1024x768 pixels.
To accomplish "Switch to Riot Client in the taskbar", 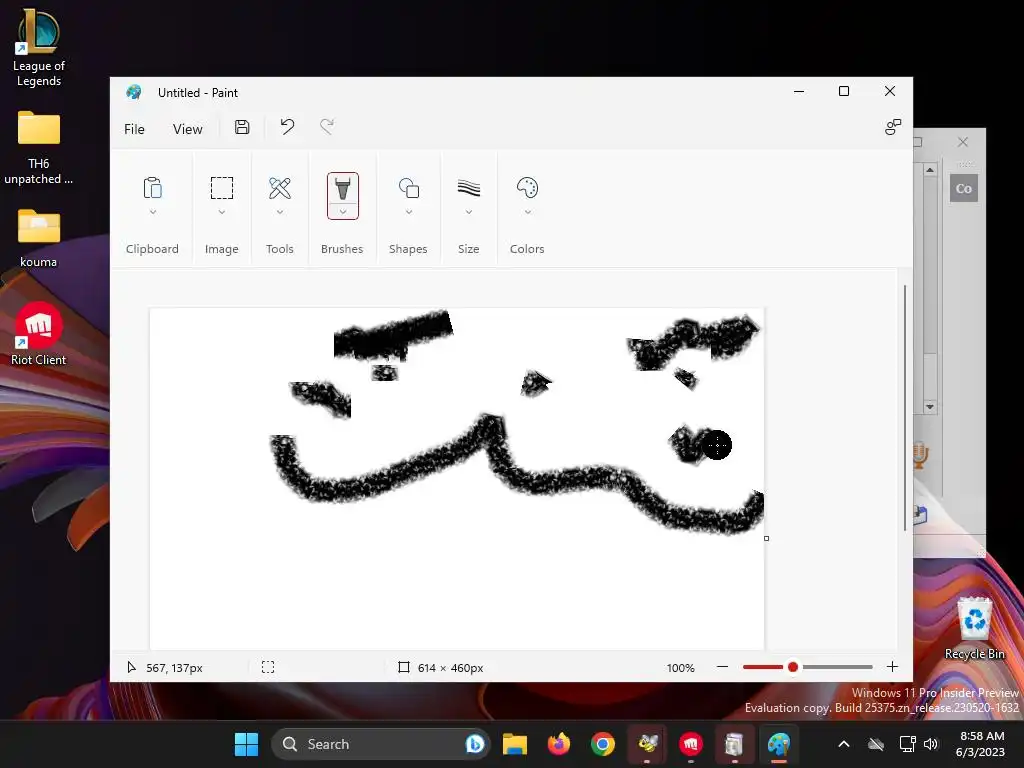I will 691,744.
